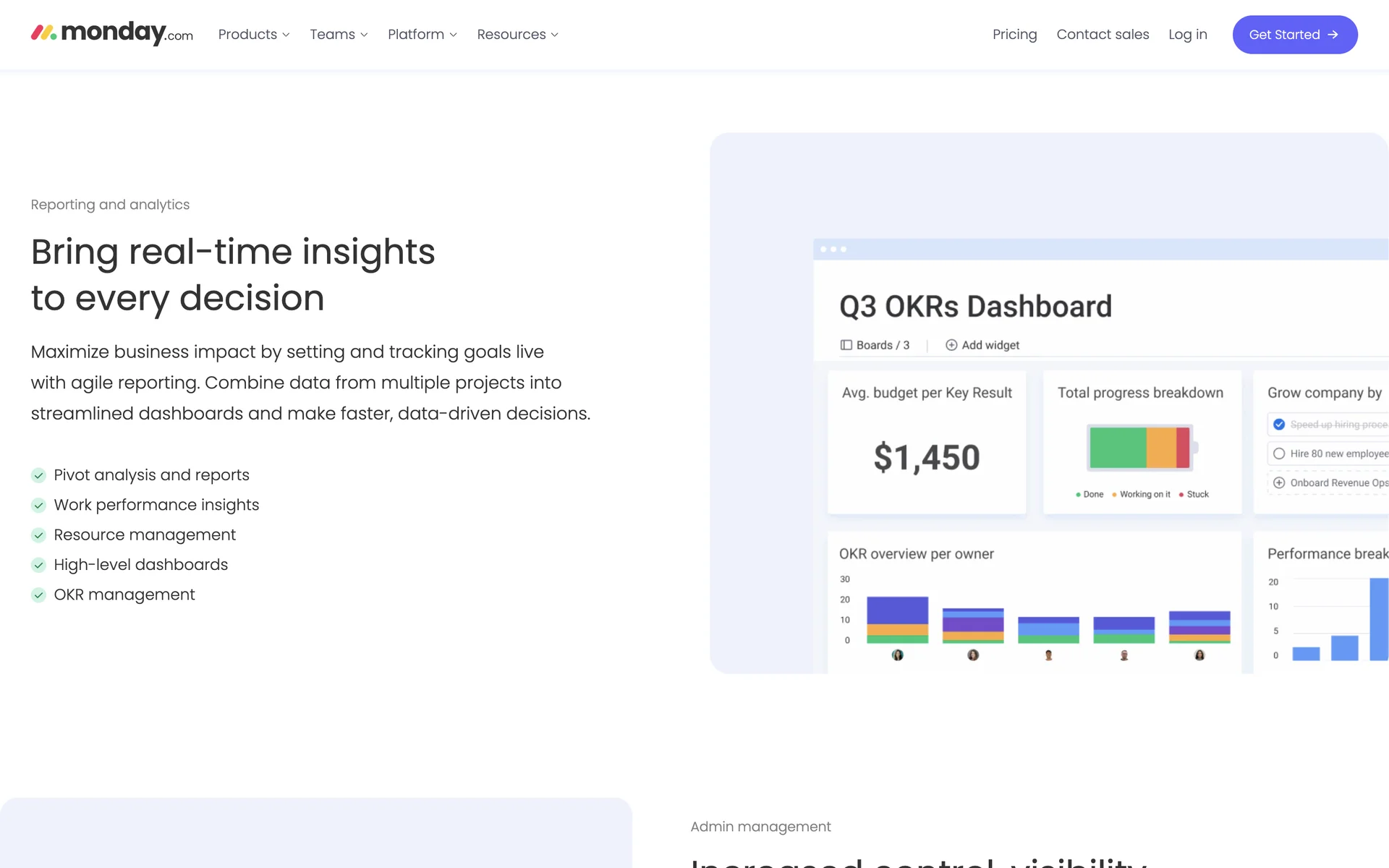Screen dimensions: 1389x868
Task: Uncheck the Speed up hiring process checkbox
Action: point(1279,425)
